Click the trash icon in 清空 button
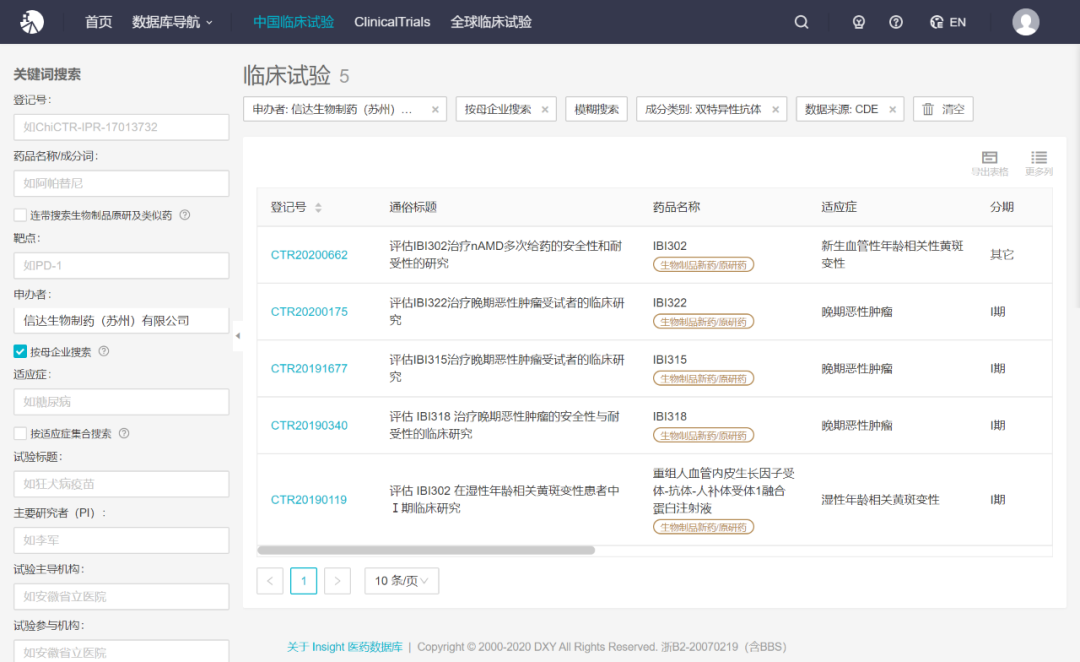Viewport: 1080px width, 662px height. point(928,109)
